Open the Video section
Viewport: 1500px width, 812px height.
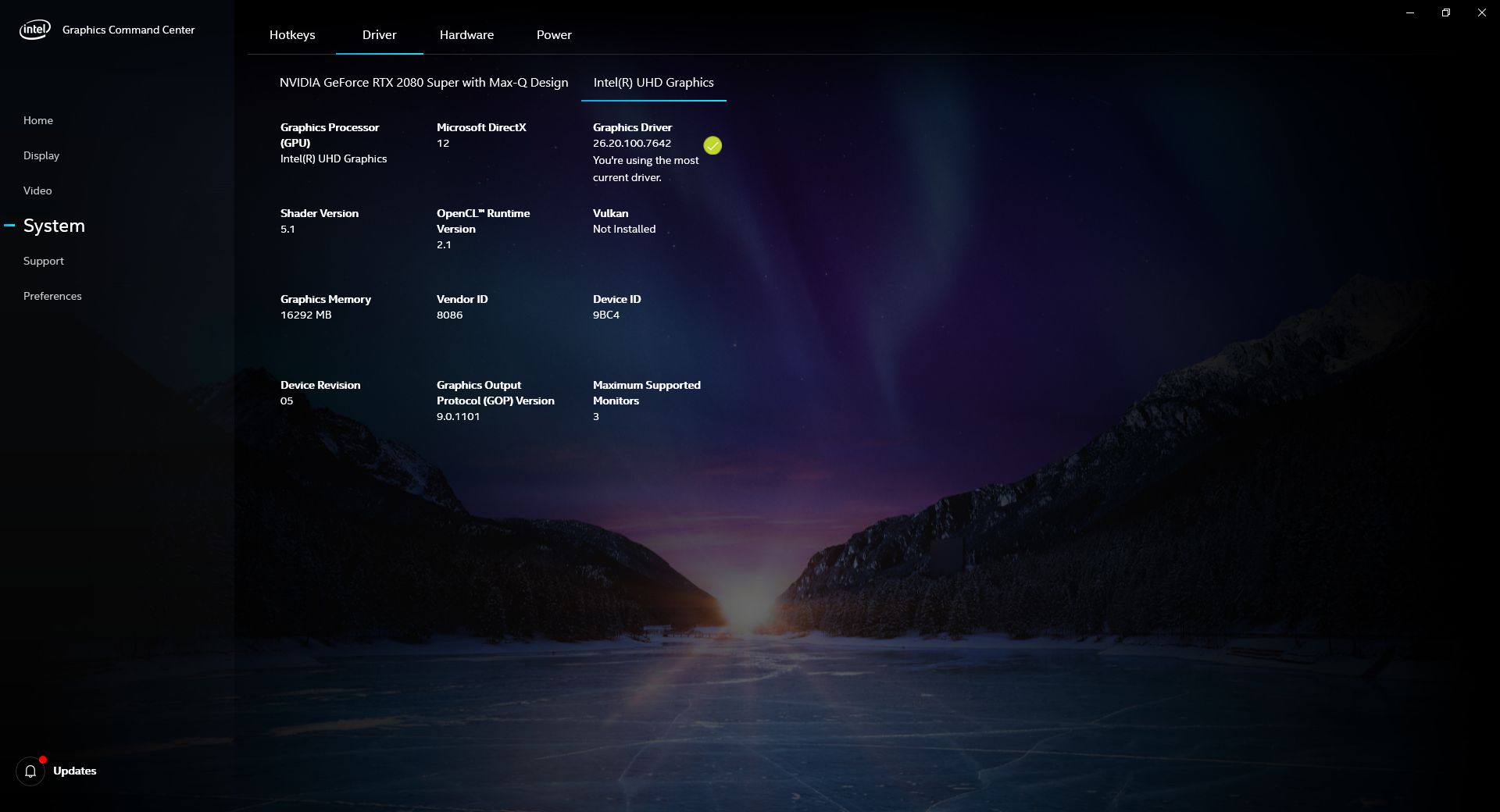(37, 191)
